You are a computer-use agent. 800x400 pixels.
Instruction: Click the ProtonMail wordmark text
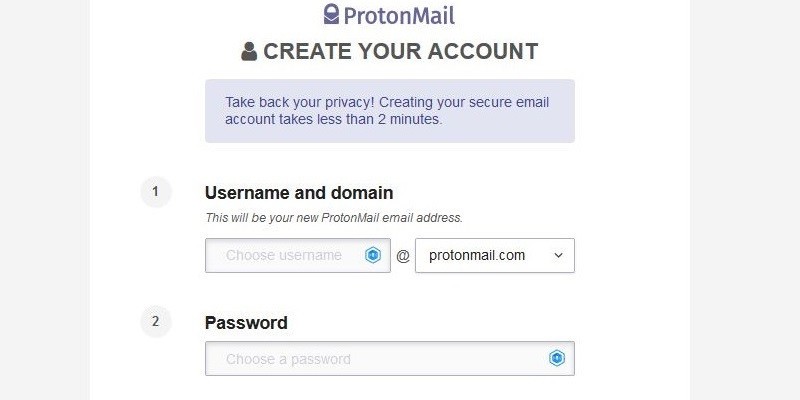pos(399,15)
